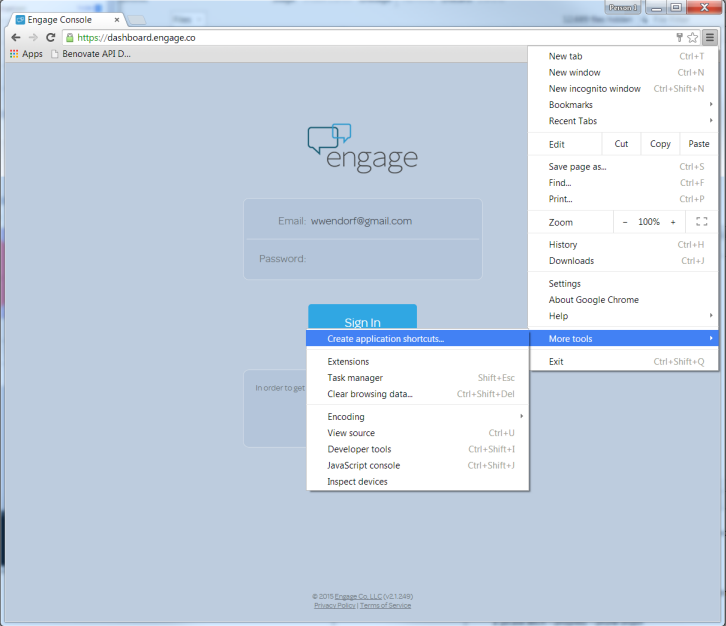Bookmark the page with the star icon
This screenshot has height=626, width=726.
tap(693, 38)
